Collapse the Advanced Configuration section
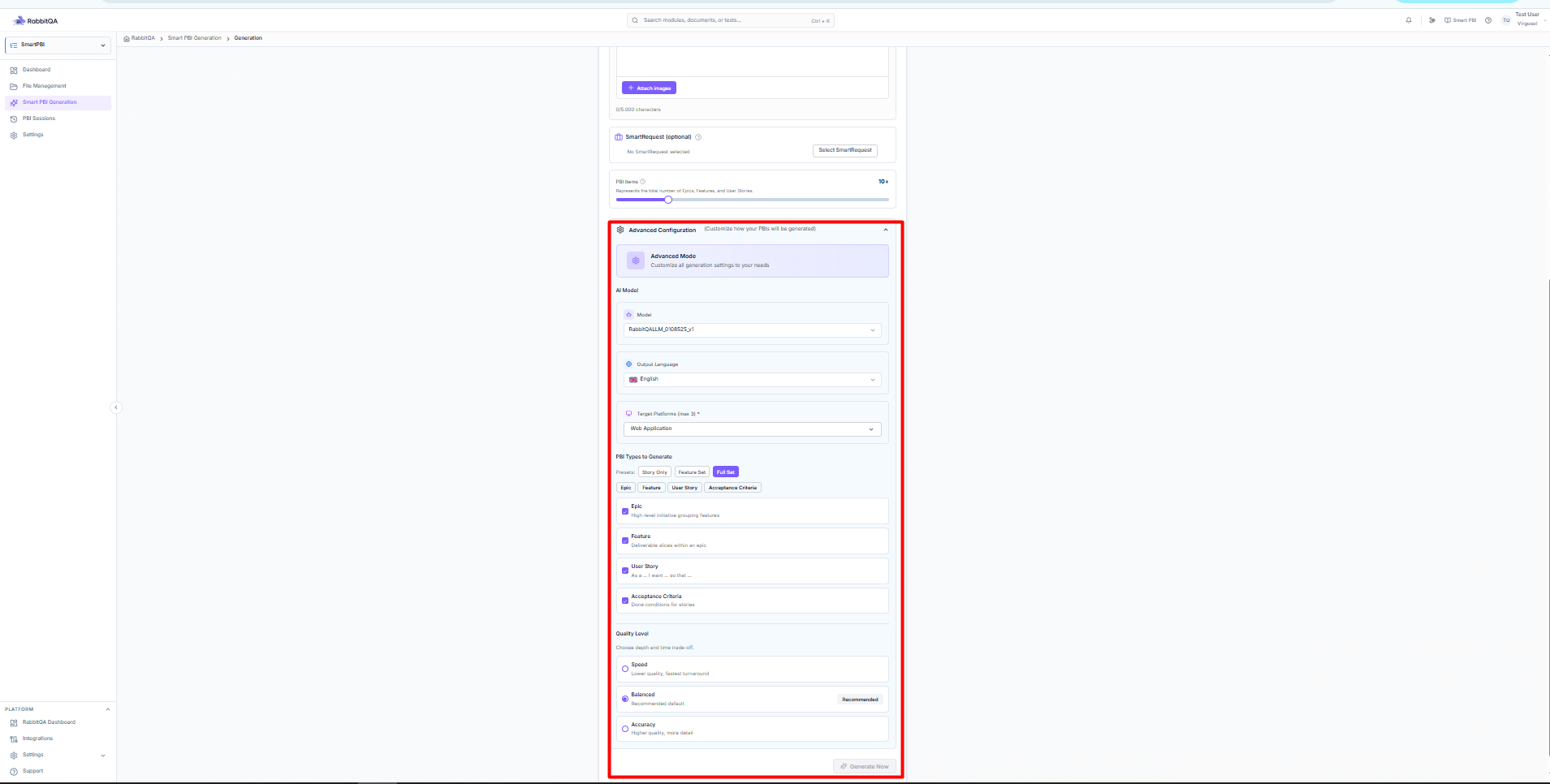 (x=886, y=230)
